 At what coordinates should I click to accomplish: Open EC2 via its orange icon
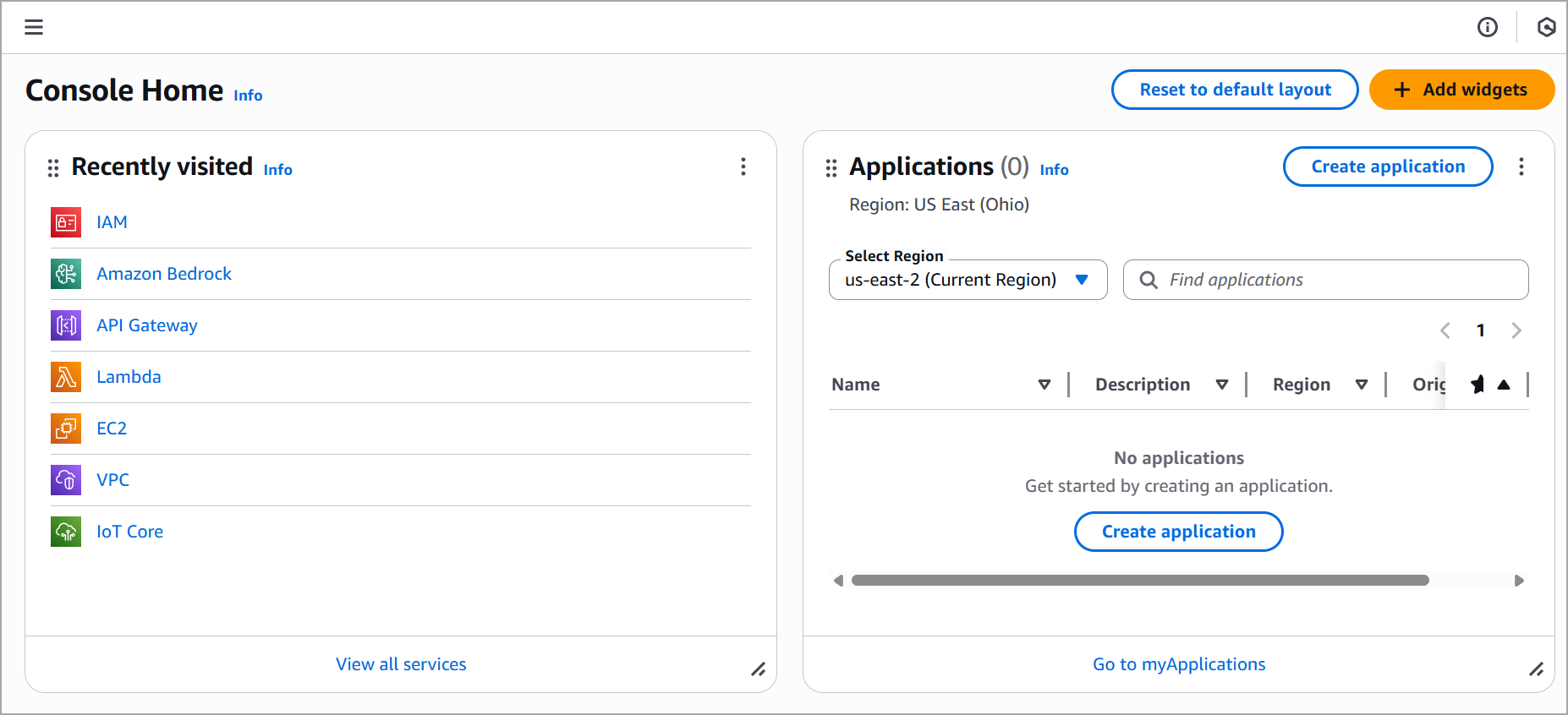pyautogui.click(x=65, y=428)
